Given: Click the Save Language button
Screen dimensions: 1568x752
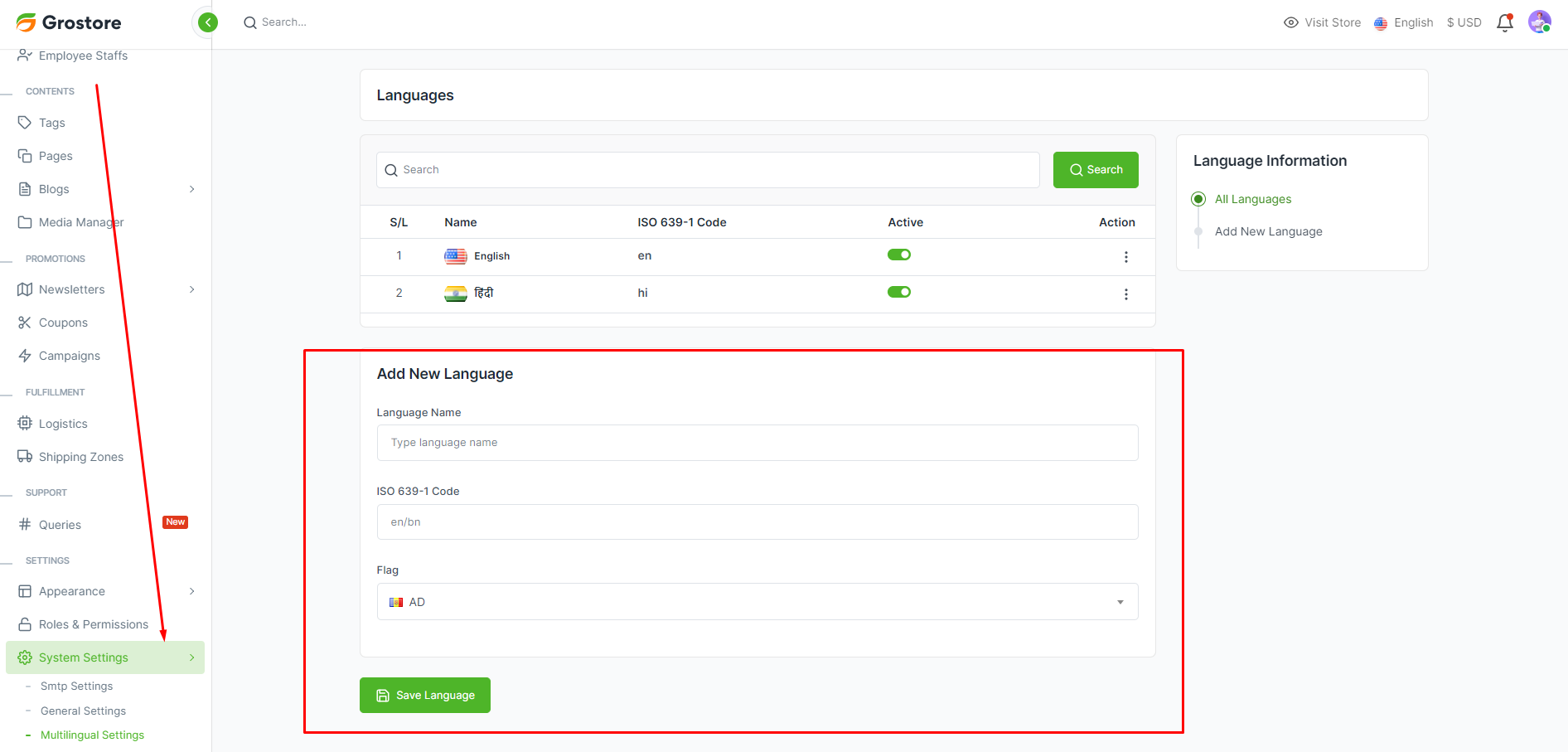Looking at the screenshot, I should [424, 696].
